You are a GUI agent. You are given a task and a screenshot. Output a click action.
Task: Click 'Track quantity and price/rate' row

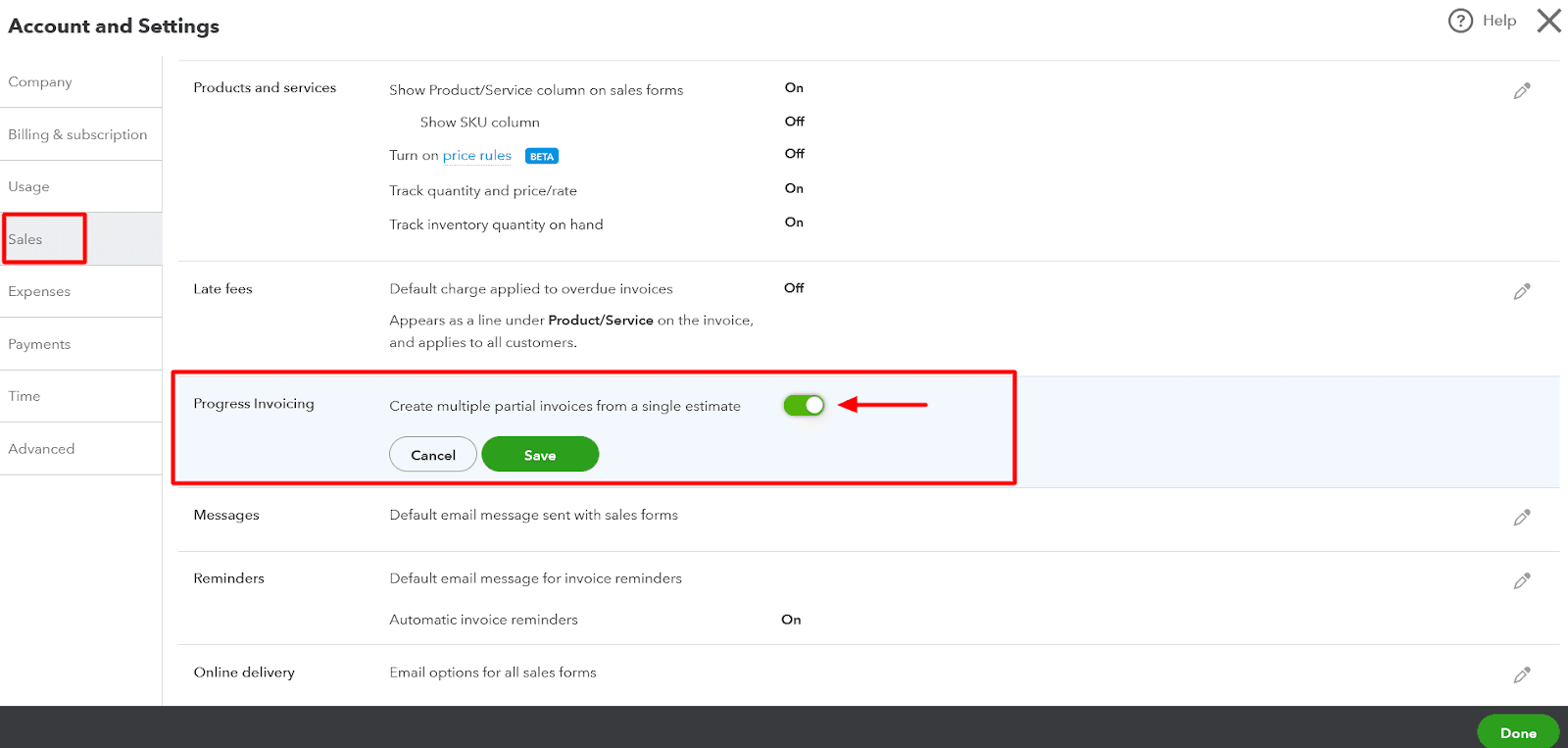coord(483,191)
